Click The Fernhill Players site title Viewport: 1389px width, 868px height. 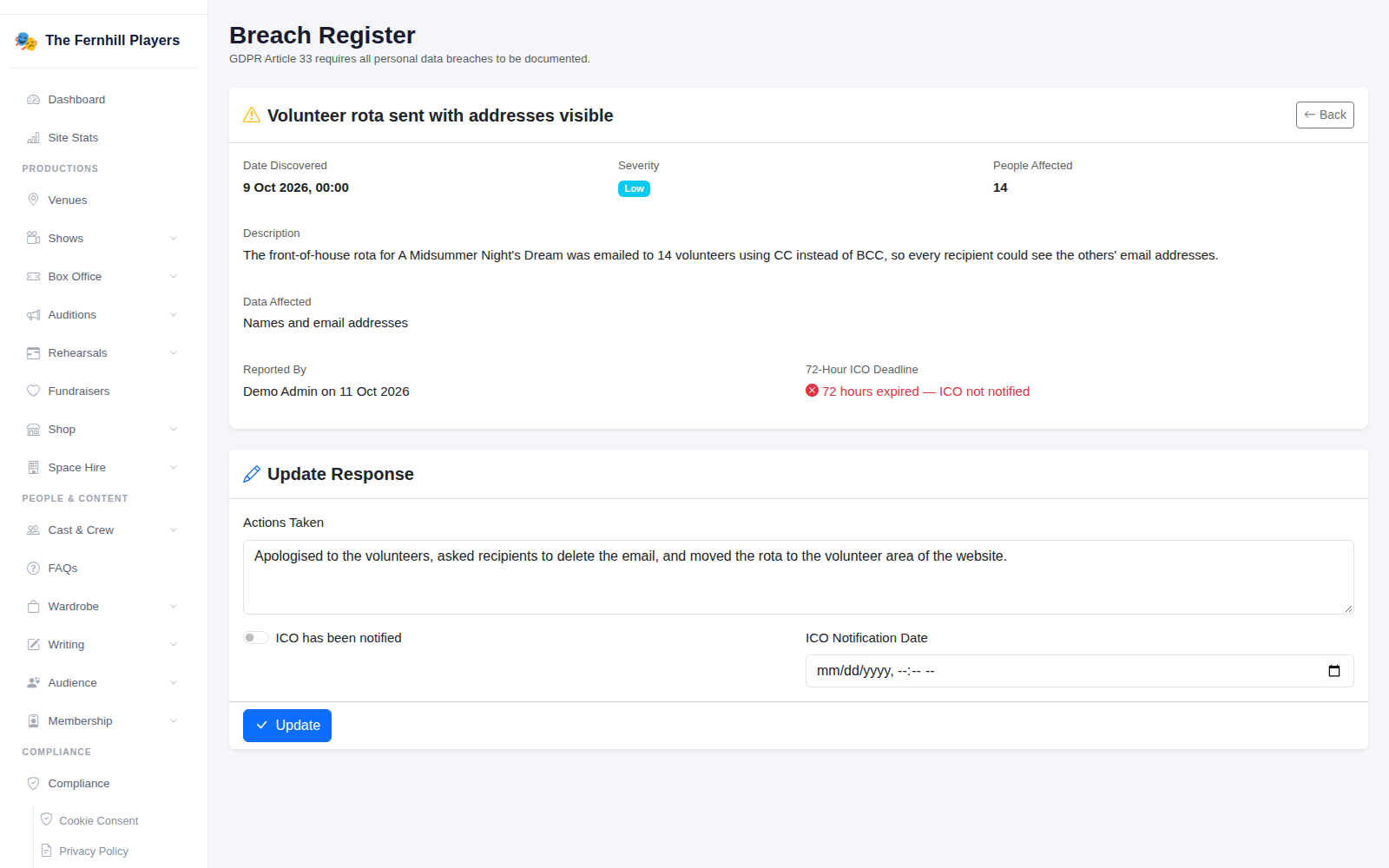[x=112, y=41]
